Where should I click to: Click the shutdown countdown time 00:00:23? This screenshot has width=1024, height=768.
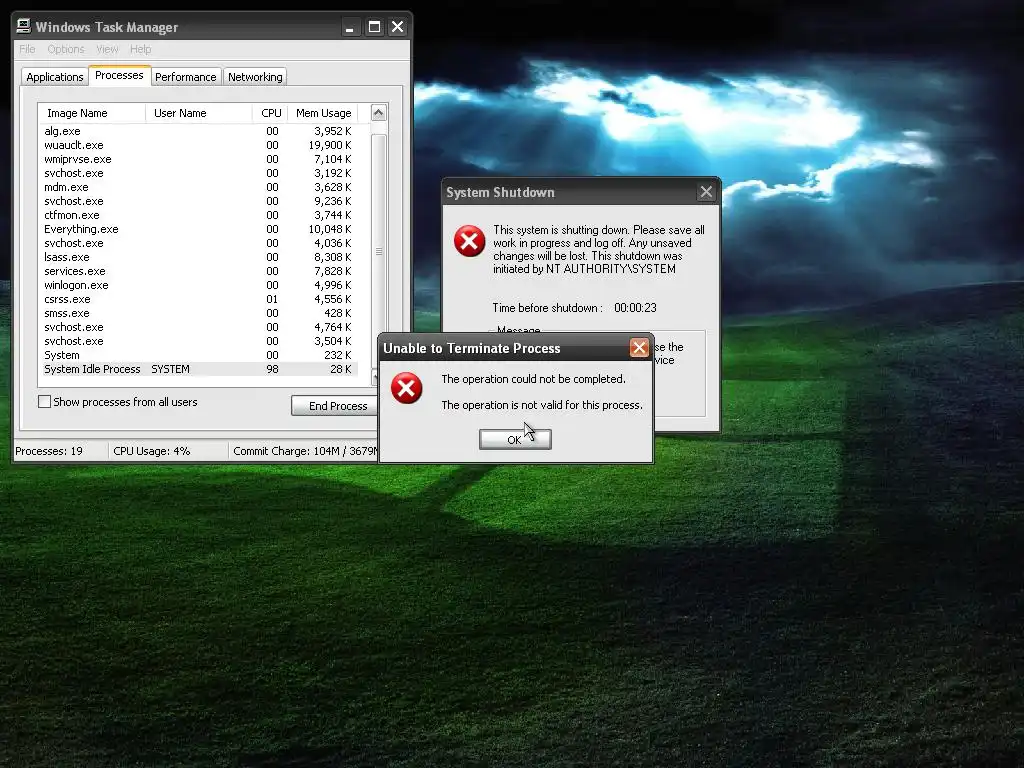coord(635,308)
